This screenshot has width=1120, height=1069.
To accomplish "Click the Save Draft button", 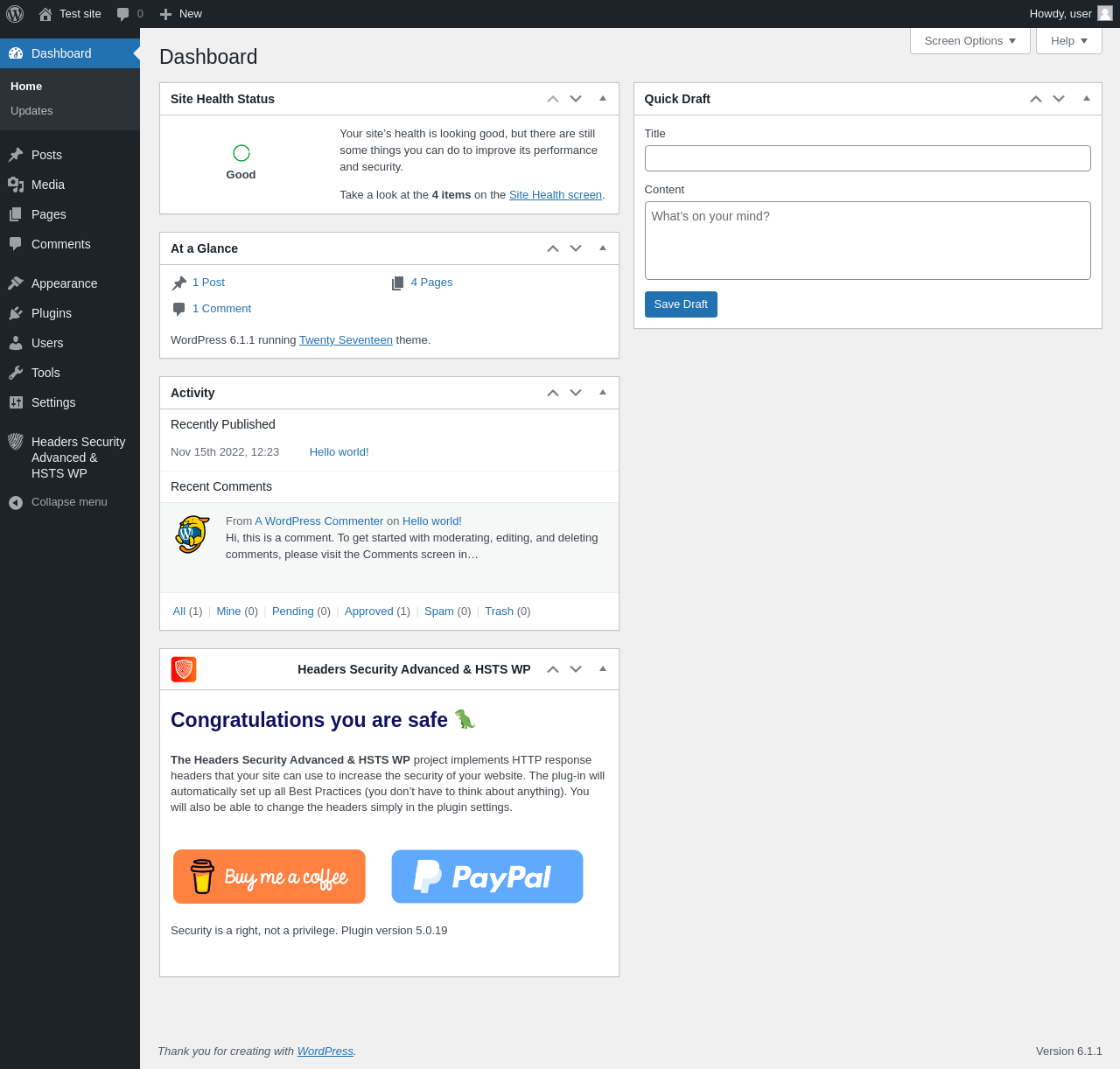I will pyautogui.click(x=681, y=304).
